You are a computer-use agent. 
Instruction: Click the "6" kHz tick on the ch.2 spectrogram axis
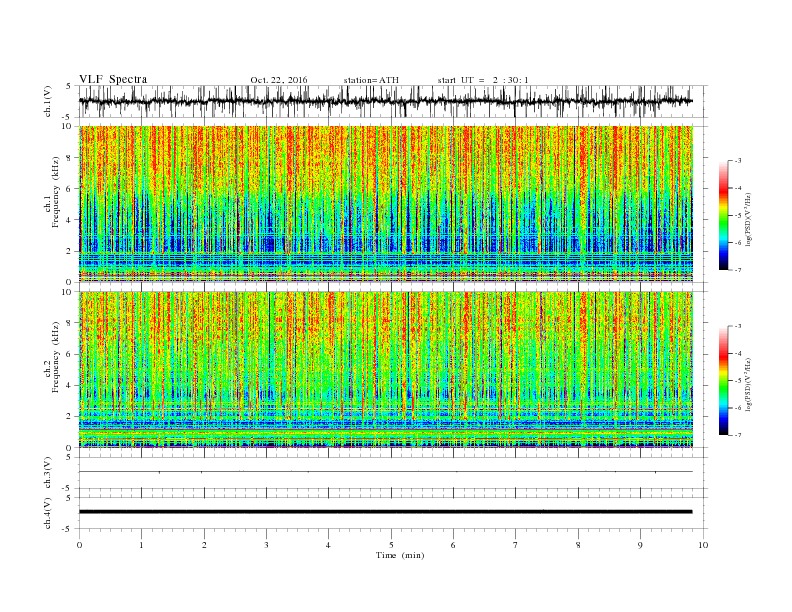(x=69, y=354)
